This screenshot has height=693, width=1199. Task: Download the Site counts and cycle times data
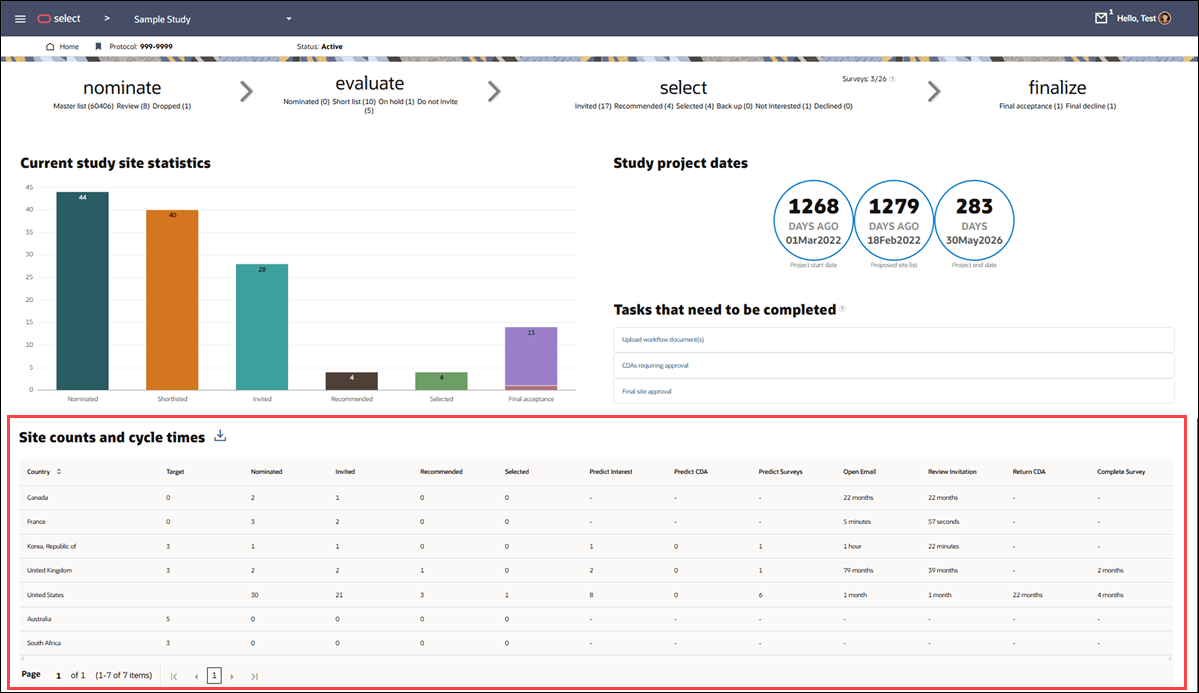click(219, 436)
